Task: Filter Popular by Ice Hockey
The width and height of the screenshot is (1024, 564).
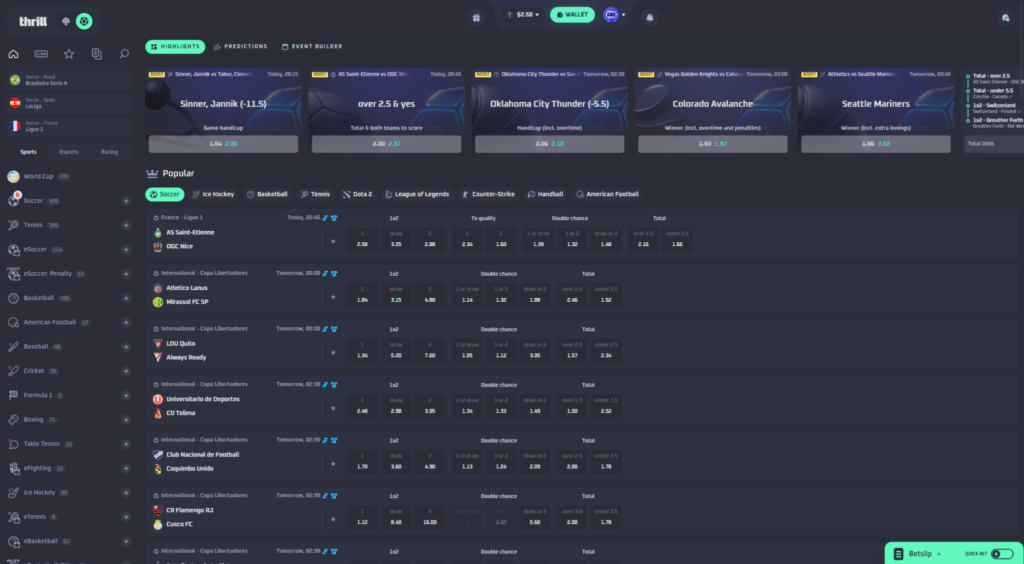Action: click(213, 195)
